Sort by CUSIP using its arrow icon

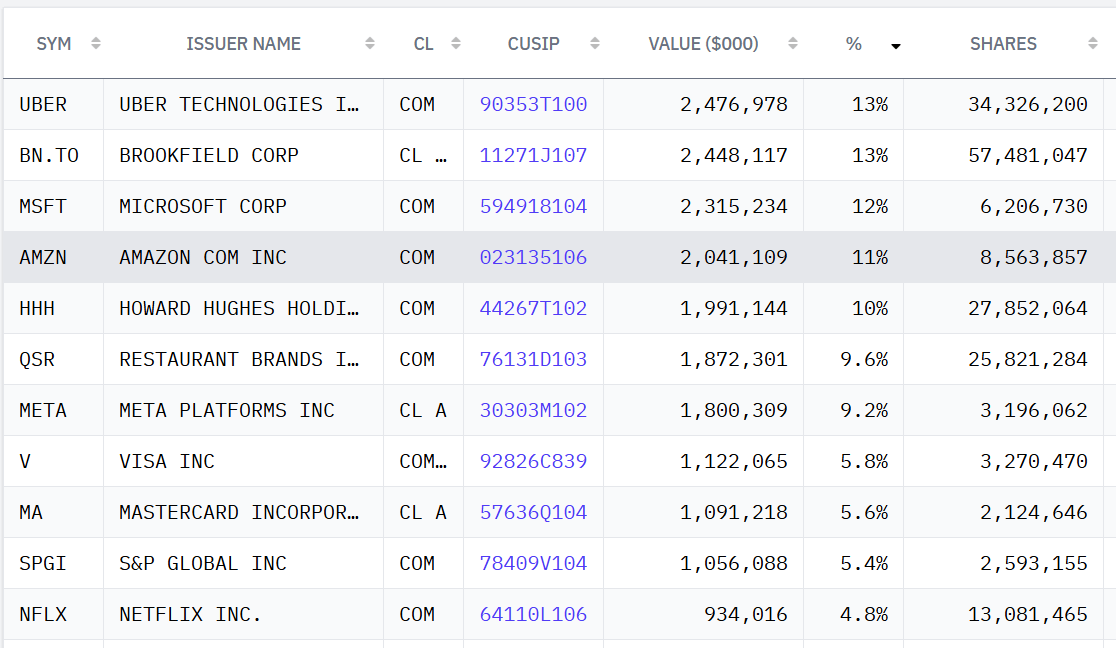pyautogui.click(x=594, y=43)
